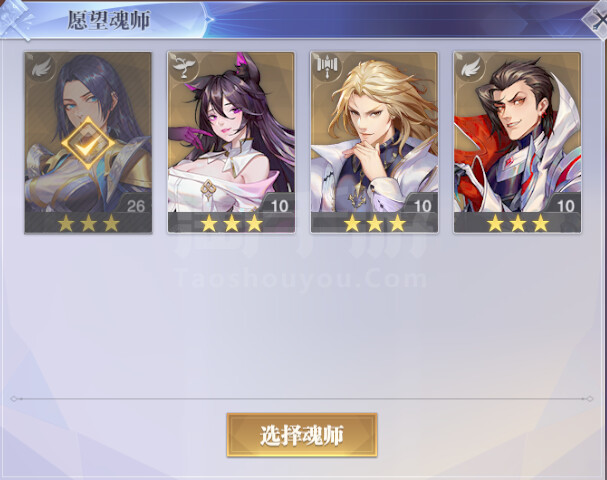
Task: Close the 愿望魂师 dialog with the X
Action: tap(597, 19)
